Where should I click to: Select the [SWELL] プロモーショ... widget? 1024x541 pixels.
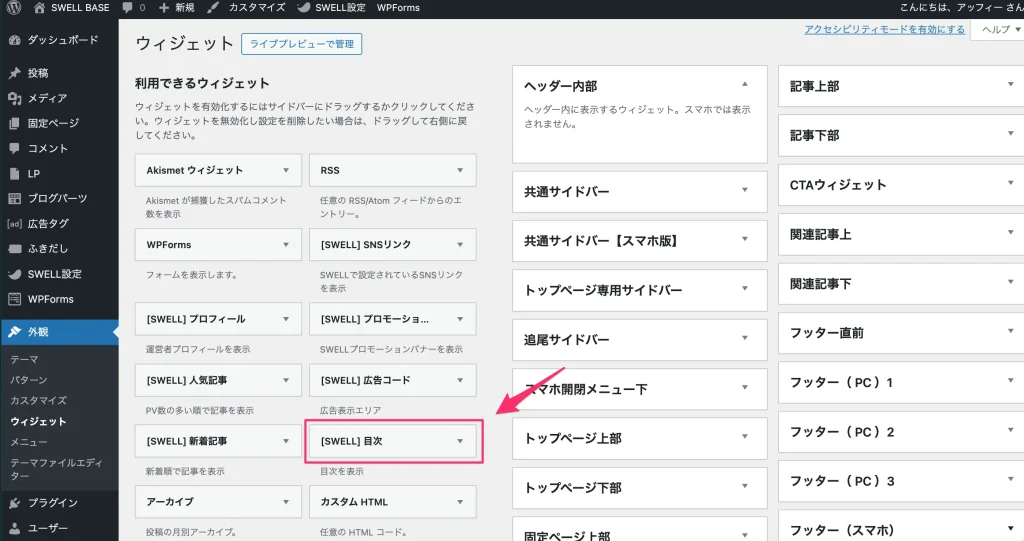392,320
